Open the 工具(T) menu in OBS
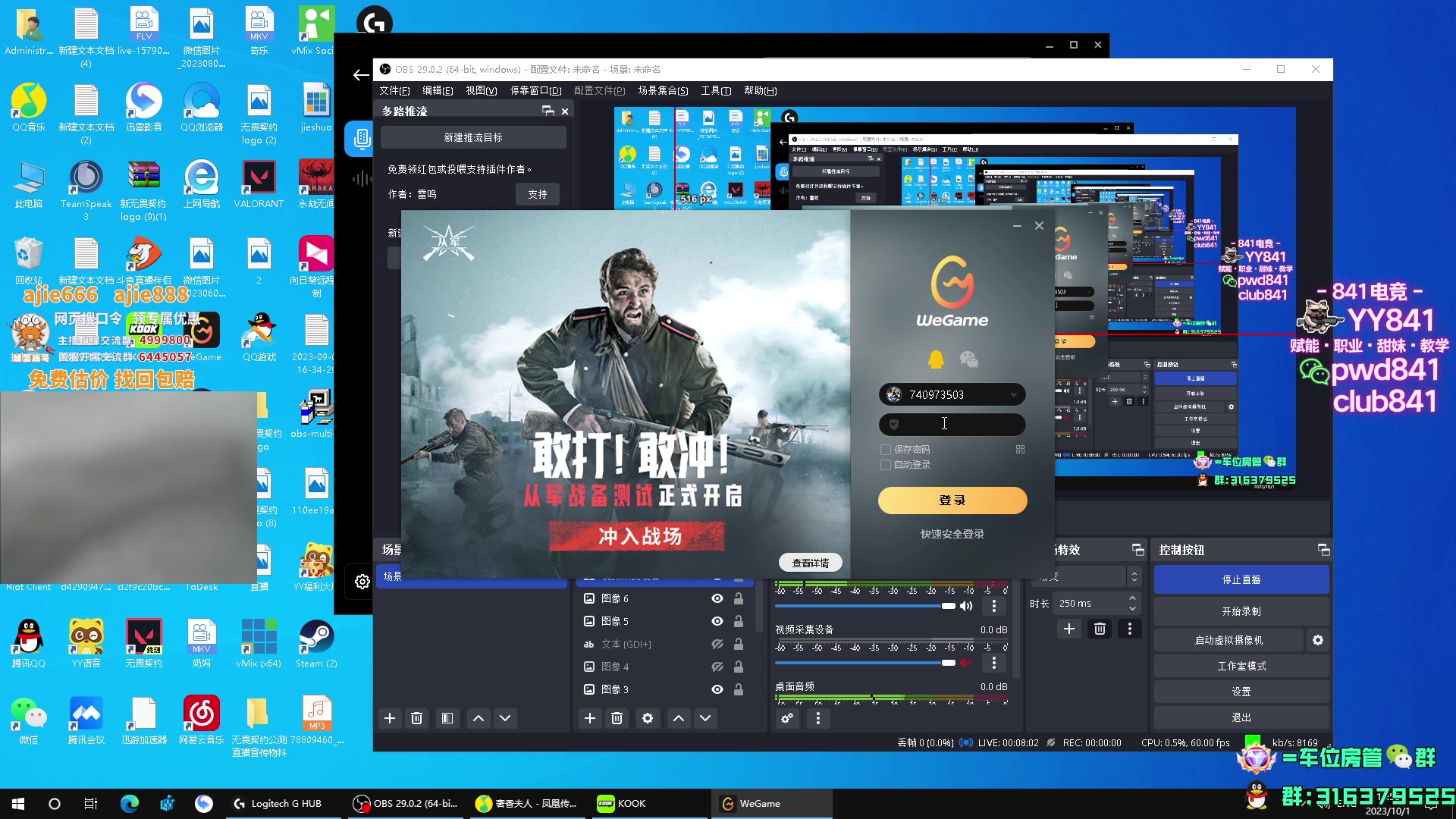Screen dimensions: 1456x819 pyautogui.click(x=716, y=90)
